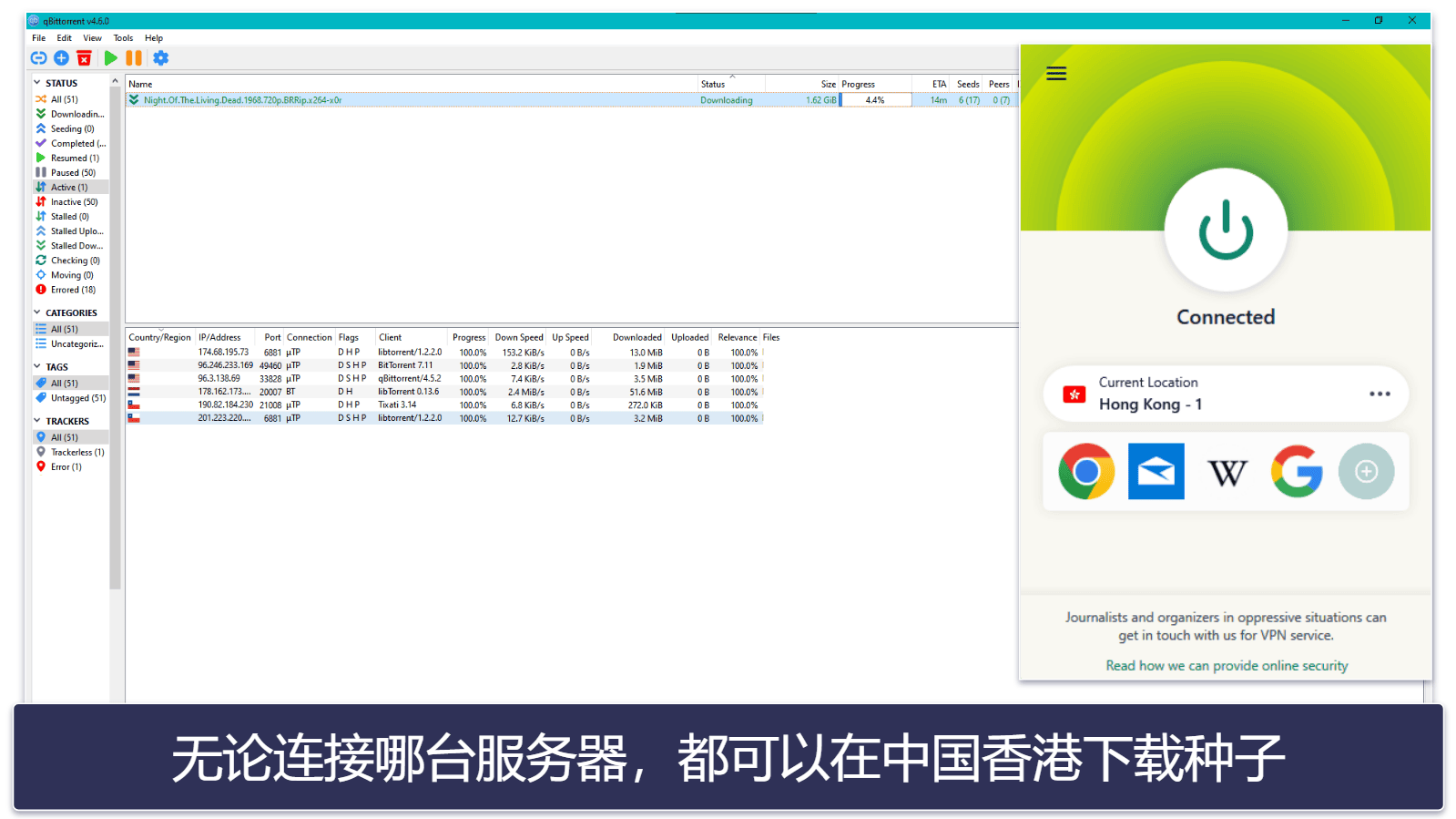Viewport: 1456px width, 819px height.
Task: Select the Active (1) filter
Action: (x=70, y=187)
